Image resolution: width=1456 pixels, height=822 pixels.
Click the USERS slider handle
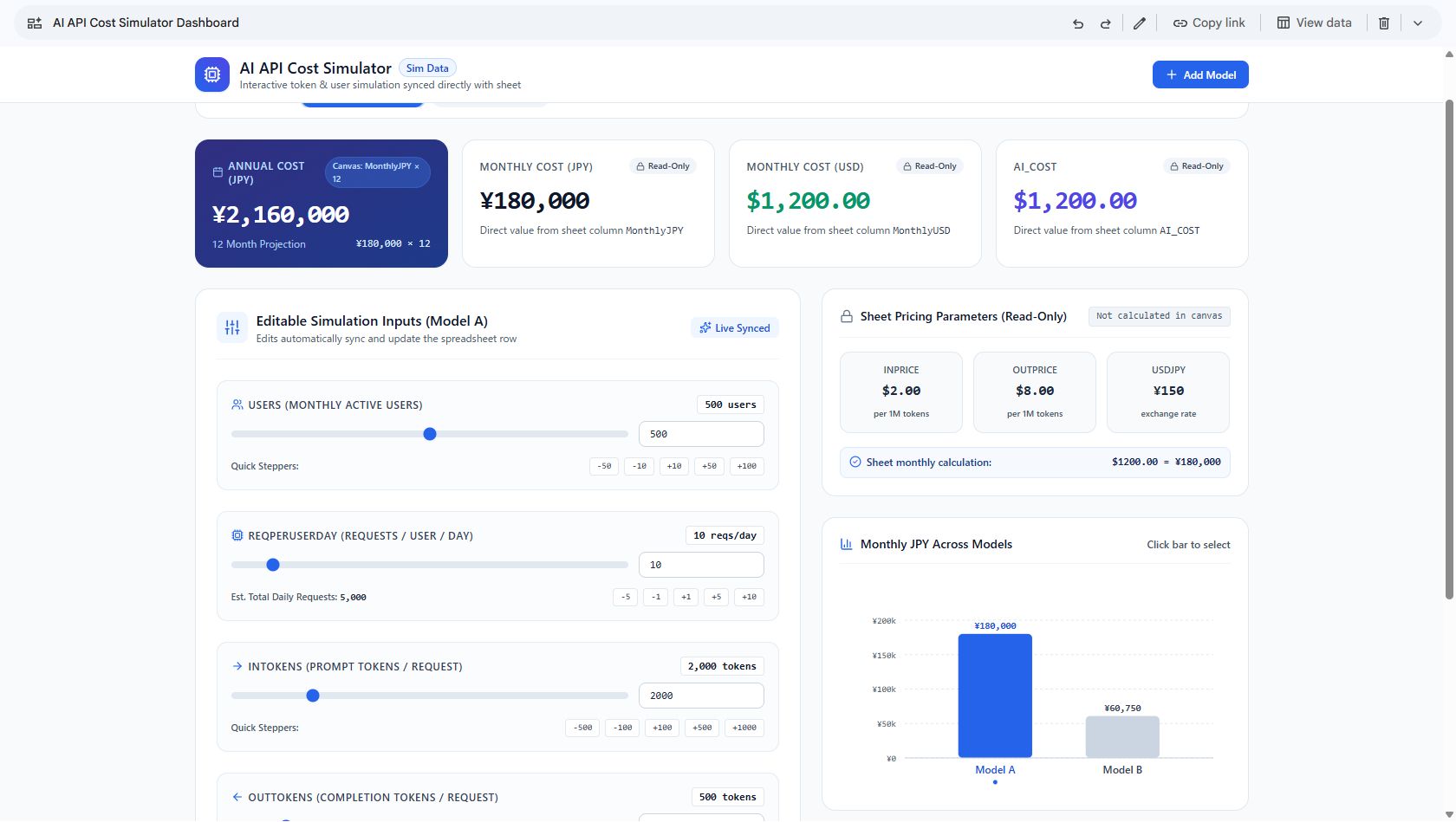click(x=430, y=434)
